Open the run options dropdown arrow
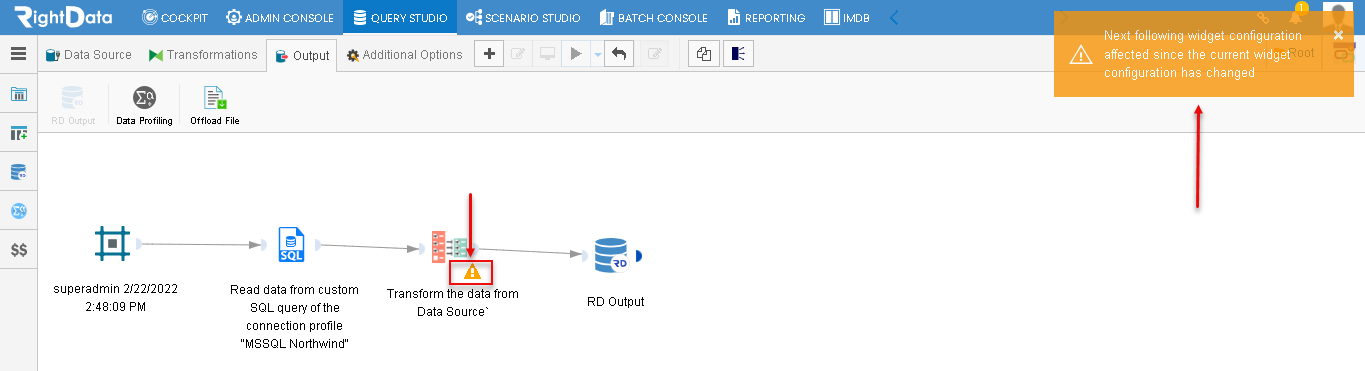Viewport: 1365px width, 371px height. (x=597, y=54)
